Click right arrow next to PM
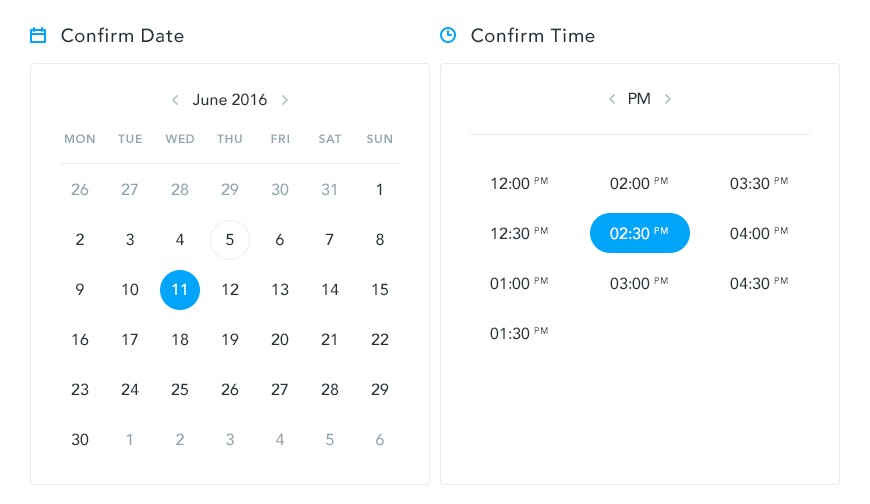The width and height of the screenshot is (870, 504). click(x=668, y=99)
